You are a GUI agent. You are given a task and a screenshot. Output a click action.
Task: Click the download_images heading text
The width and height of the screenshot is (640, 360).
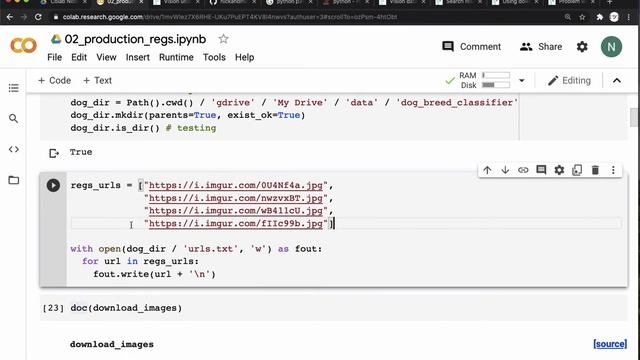pos(111,344)
